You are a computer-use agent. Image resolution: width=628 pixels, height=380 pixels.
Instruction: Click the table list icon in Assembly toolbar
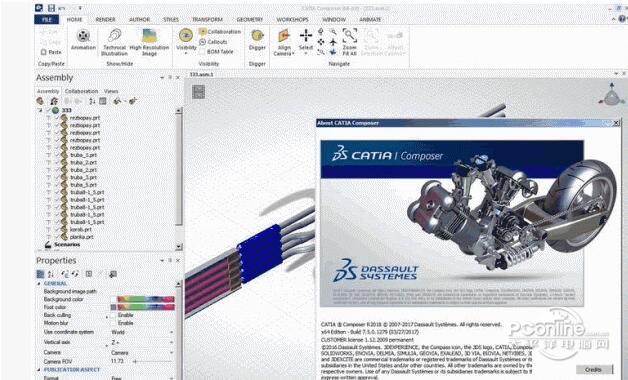103,101
